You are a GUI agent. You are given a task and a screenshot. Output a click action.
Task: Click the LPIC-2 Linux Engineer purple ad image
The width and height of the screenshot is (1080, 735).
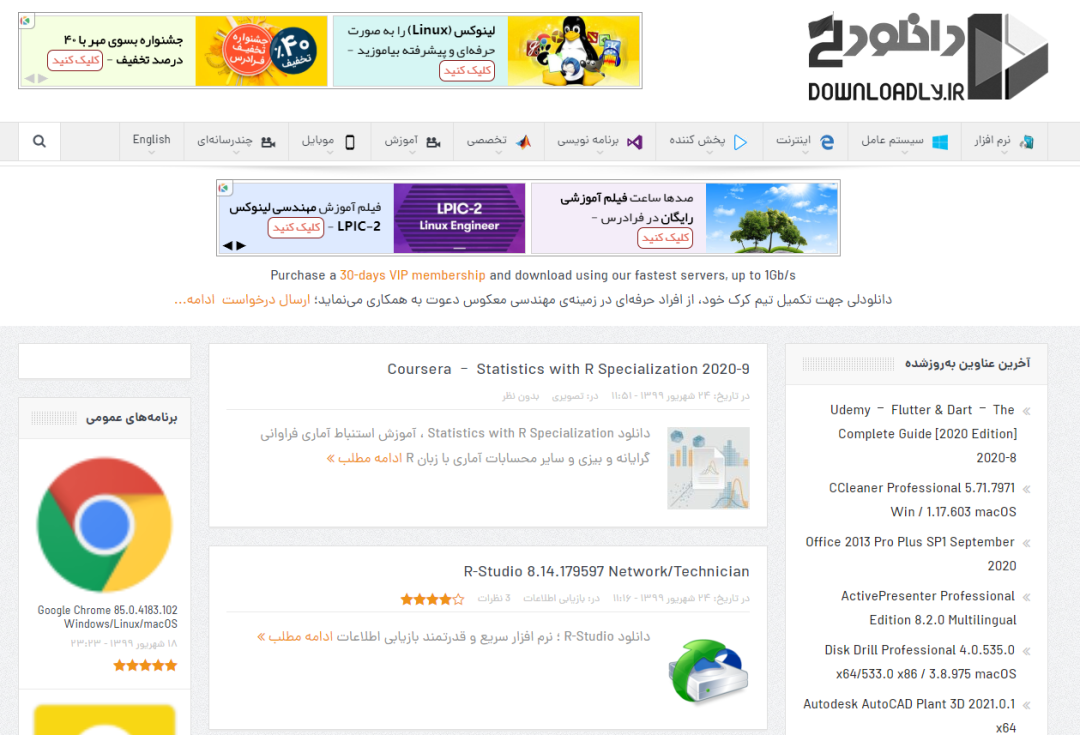tap(459, 218)
